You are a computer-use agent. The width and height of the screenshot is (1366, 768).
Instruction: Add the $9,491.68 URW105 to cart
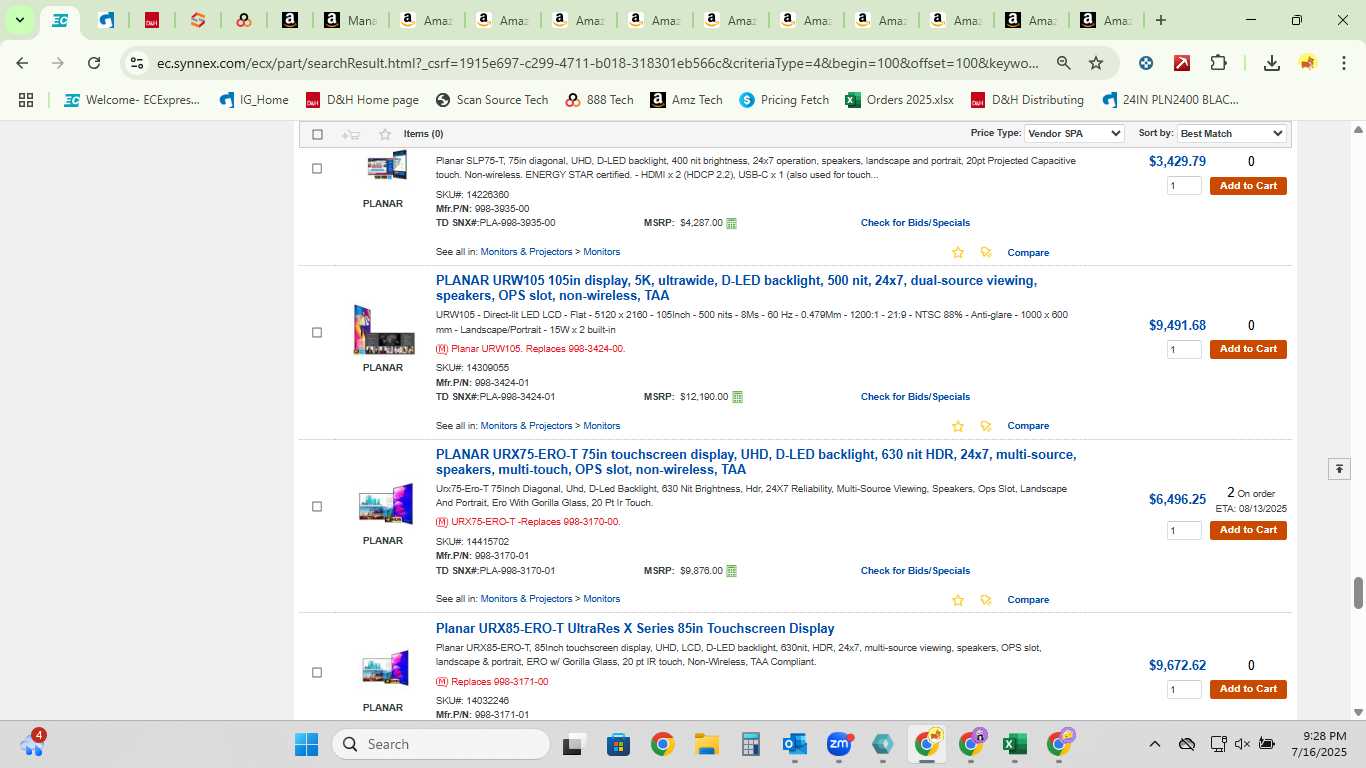[1248, 349]
